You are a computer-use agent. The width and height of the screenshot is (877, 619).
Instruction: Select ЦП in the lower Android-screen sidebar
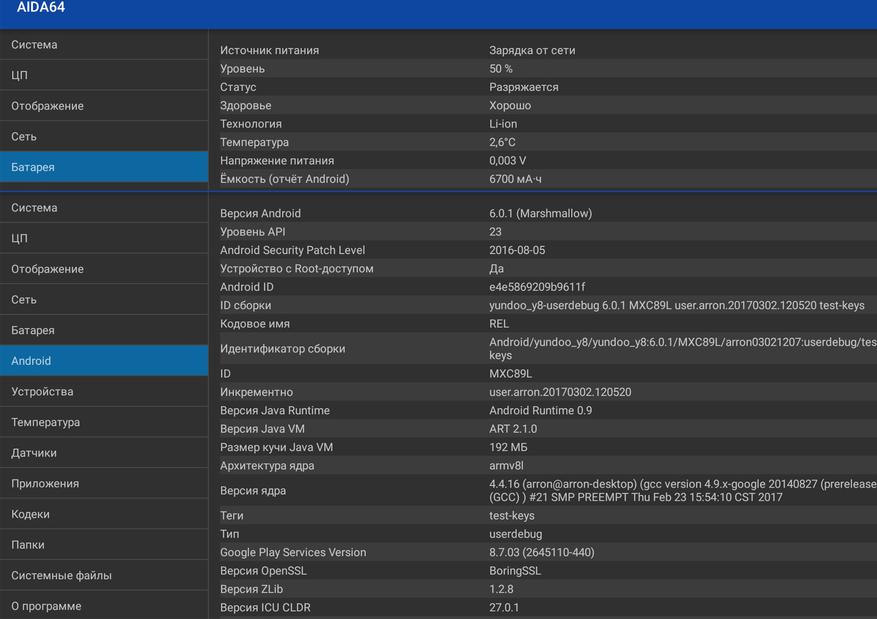(x=104, y=238)
